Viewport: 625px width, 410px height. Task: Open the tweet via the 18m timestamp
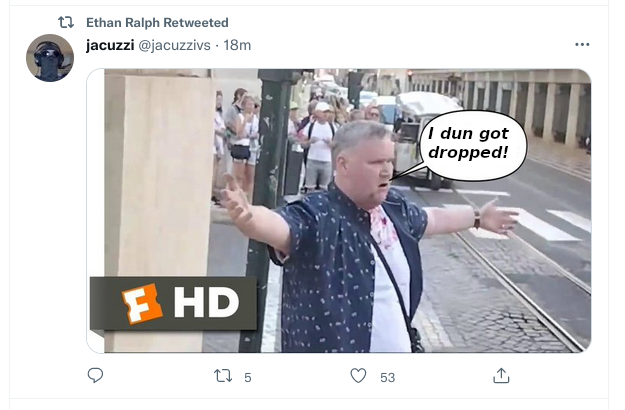pyautogui.click(x=237, y=45)
